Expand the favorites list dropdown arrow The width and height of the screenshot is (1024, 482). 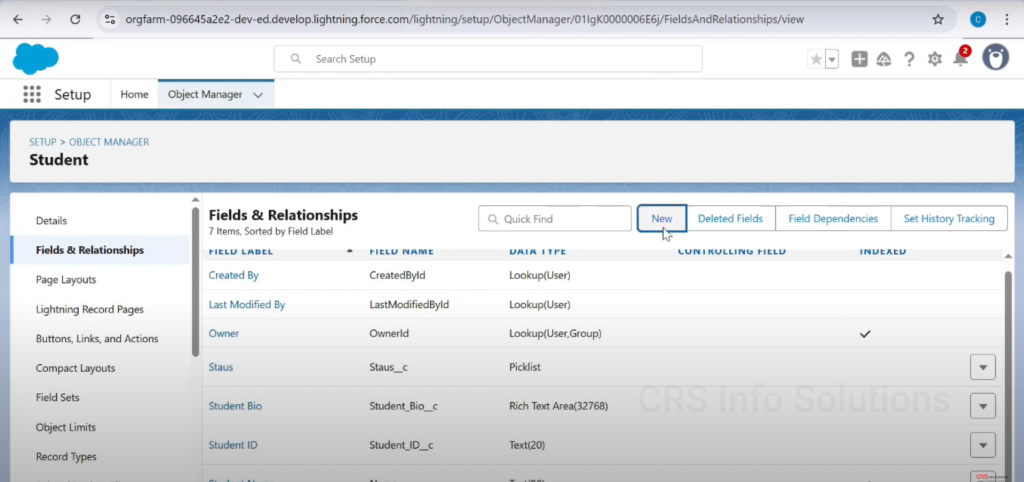[832, 59]
